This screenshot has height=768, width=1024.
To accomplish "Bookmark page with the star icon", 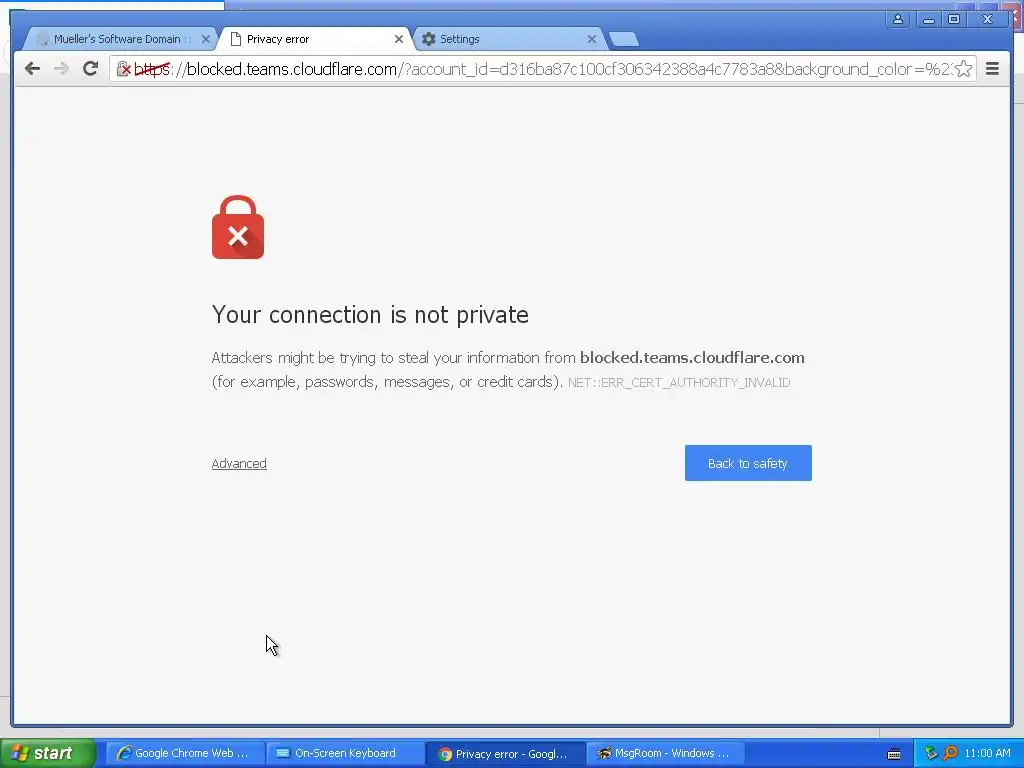I will [963, 69].
